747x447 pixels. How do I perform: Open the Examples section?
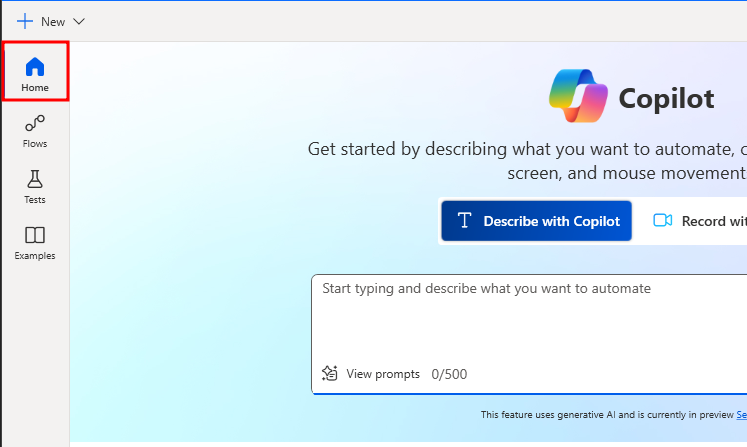pos(35,243)
